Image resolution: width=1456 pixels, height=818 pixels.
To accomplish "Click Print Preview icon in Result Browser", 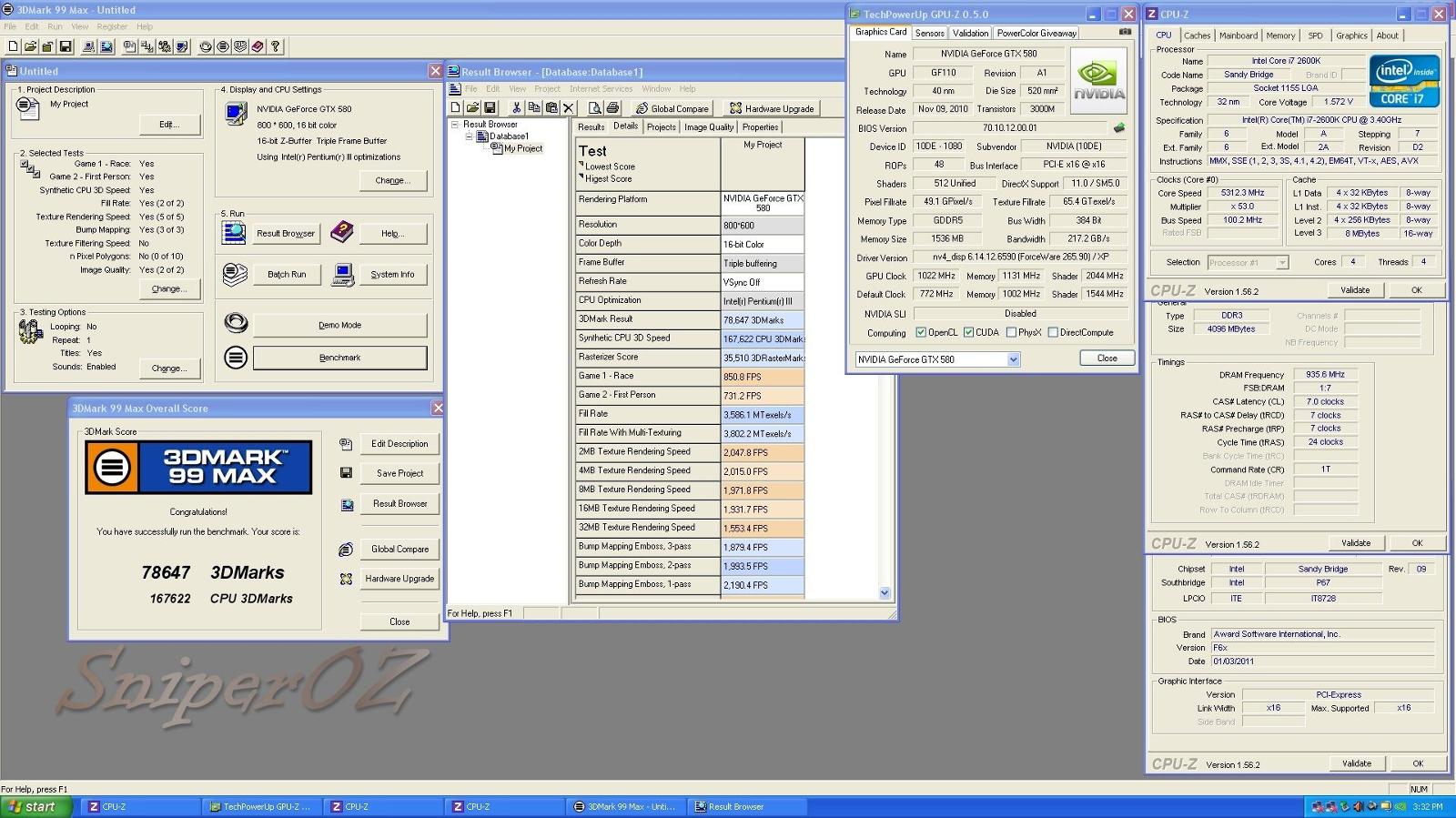I will tap(595, 107).
